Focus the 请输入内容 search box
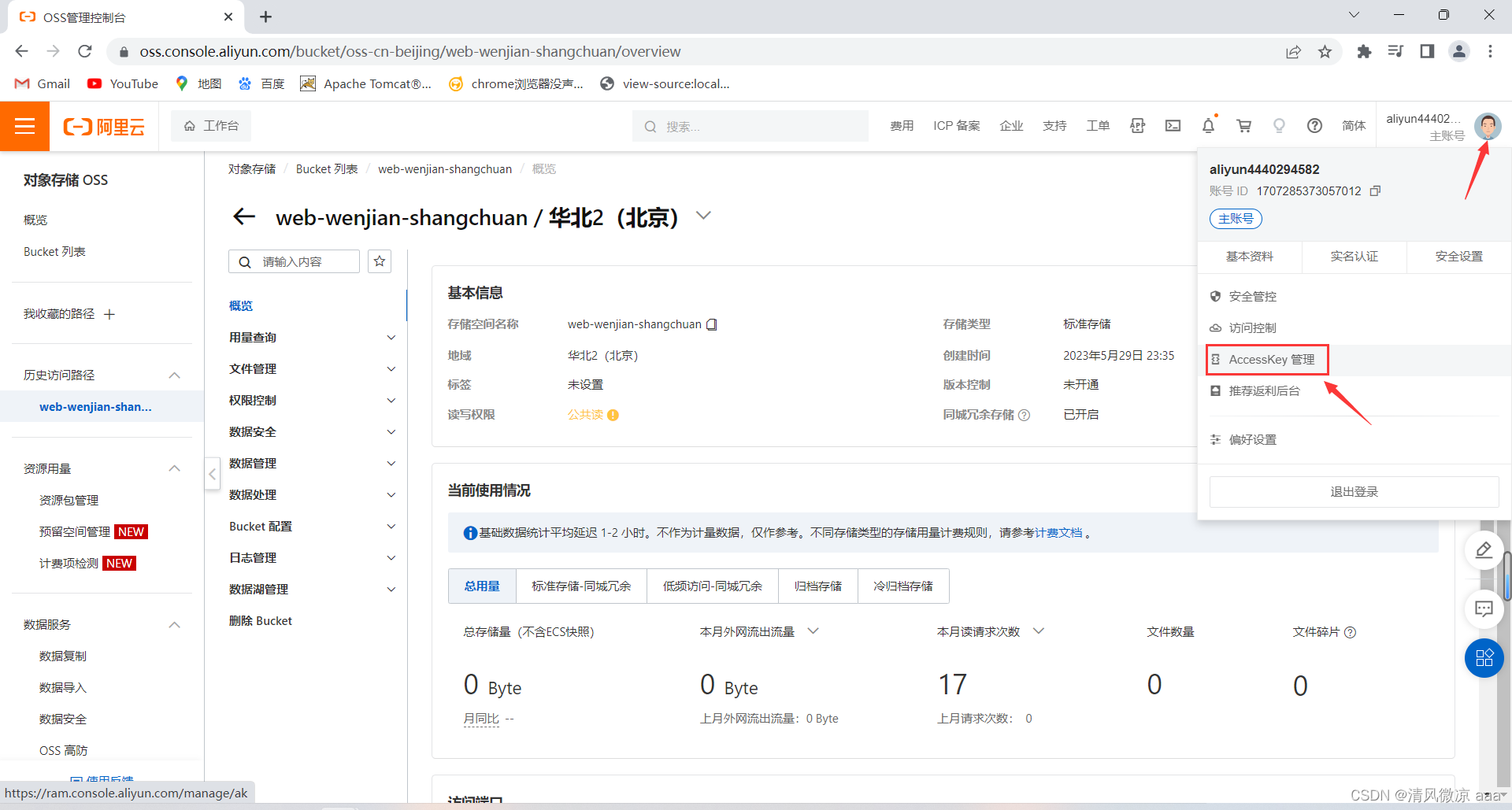The width and height of the screenshot is (1512, 810). [295, 261]
